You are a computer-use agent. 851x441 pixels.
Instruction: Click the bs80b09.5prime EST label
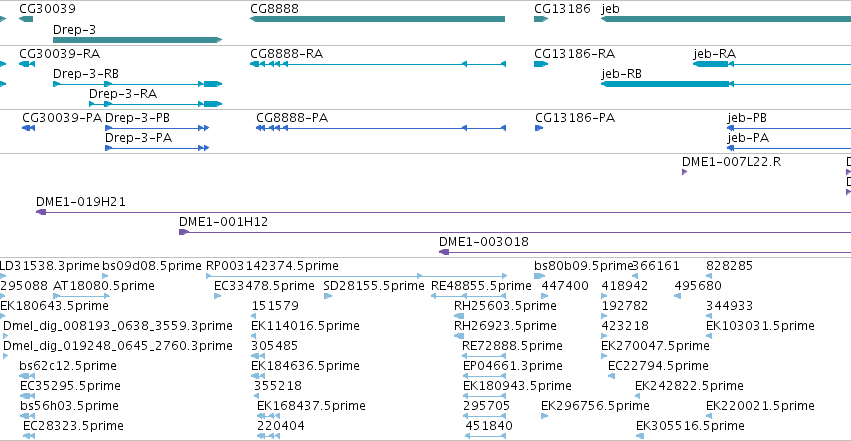click(x=583, y=266)
